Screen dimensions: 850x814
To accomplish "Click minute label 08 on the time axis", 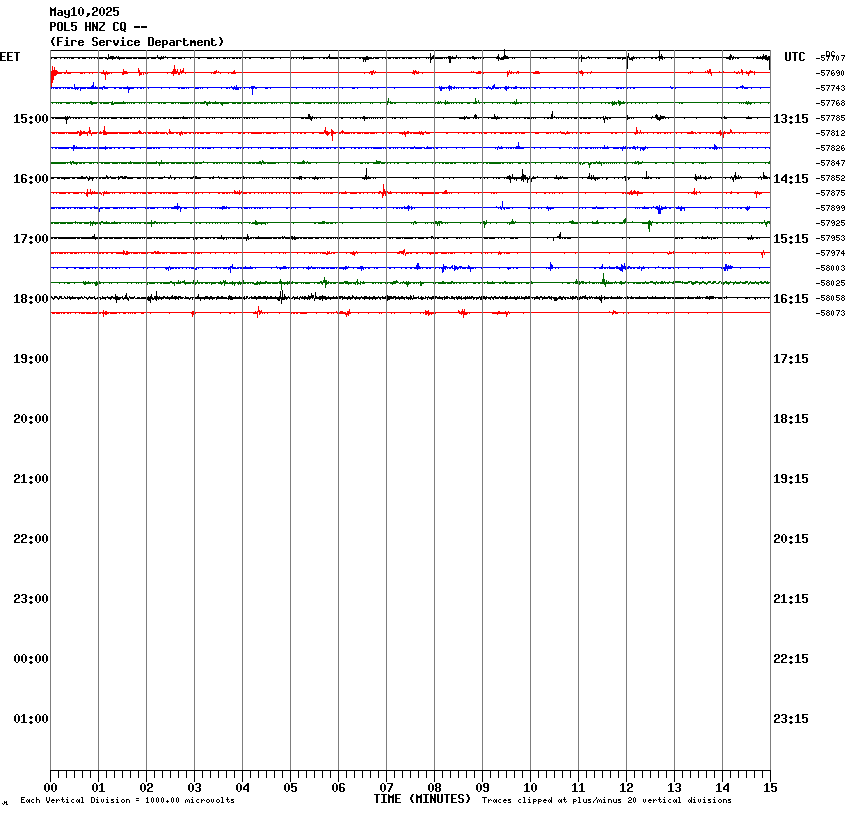I will [x=434, y=788].
